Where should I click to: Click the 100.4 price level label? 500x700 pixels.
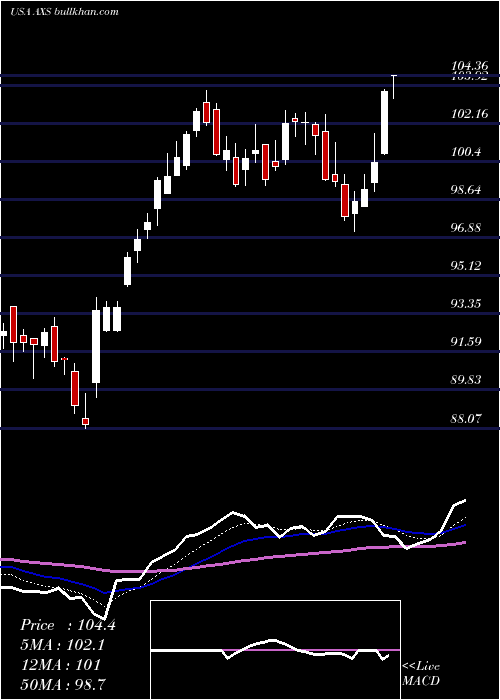467,152
